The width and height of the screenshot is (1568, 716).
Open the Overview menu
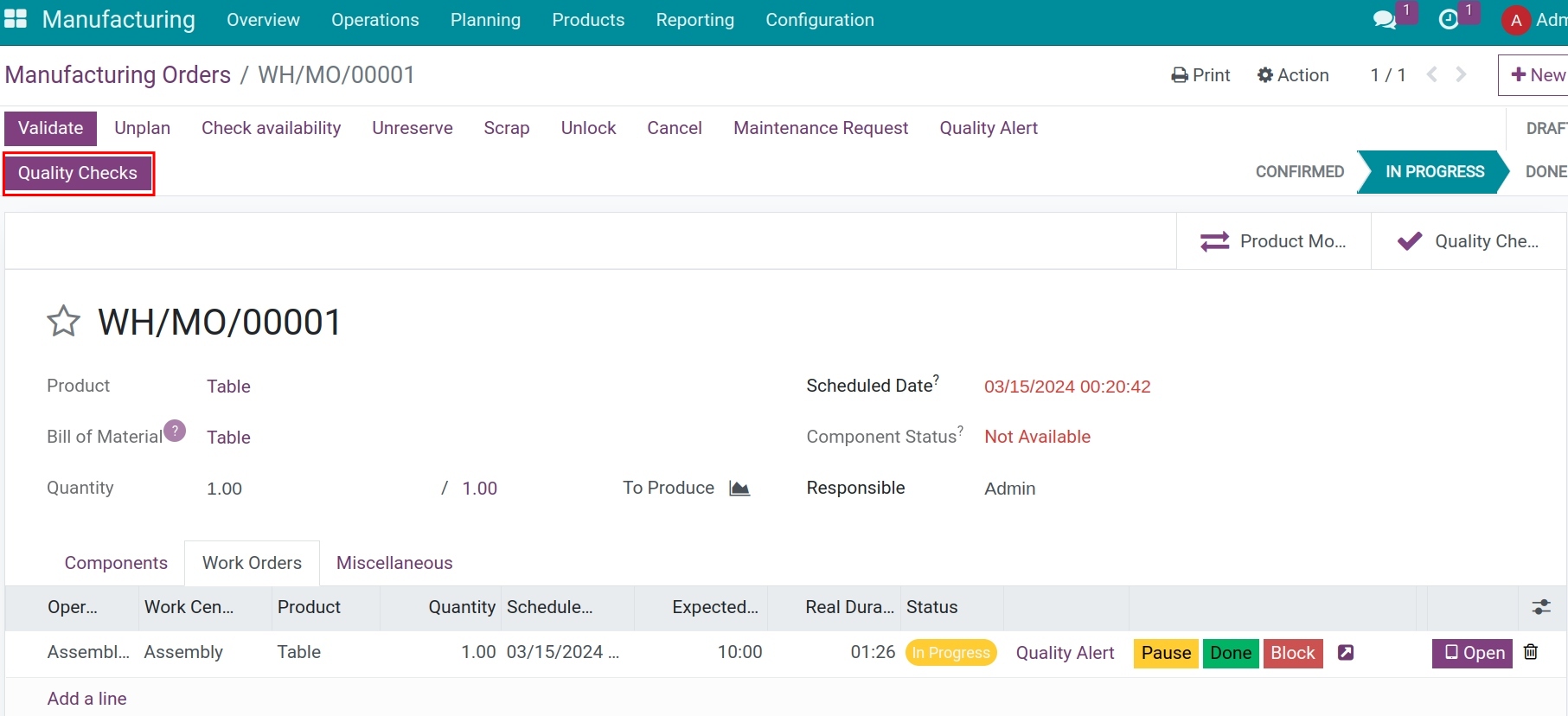click(263, 20)
